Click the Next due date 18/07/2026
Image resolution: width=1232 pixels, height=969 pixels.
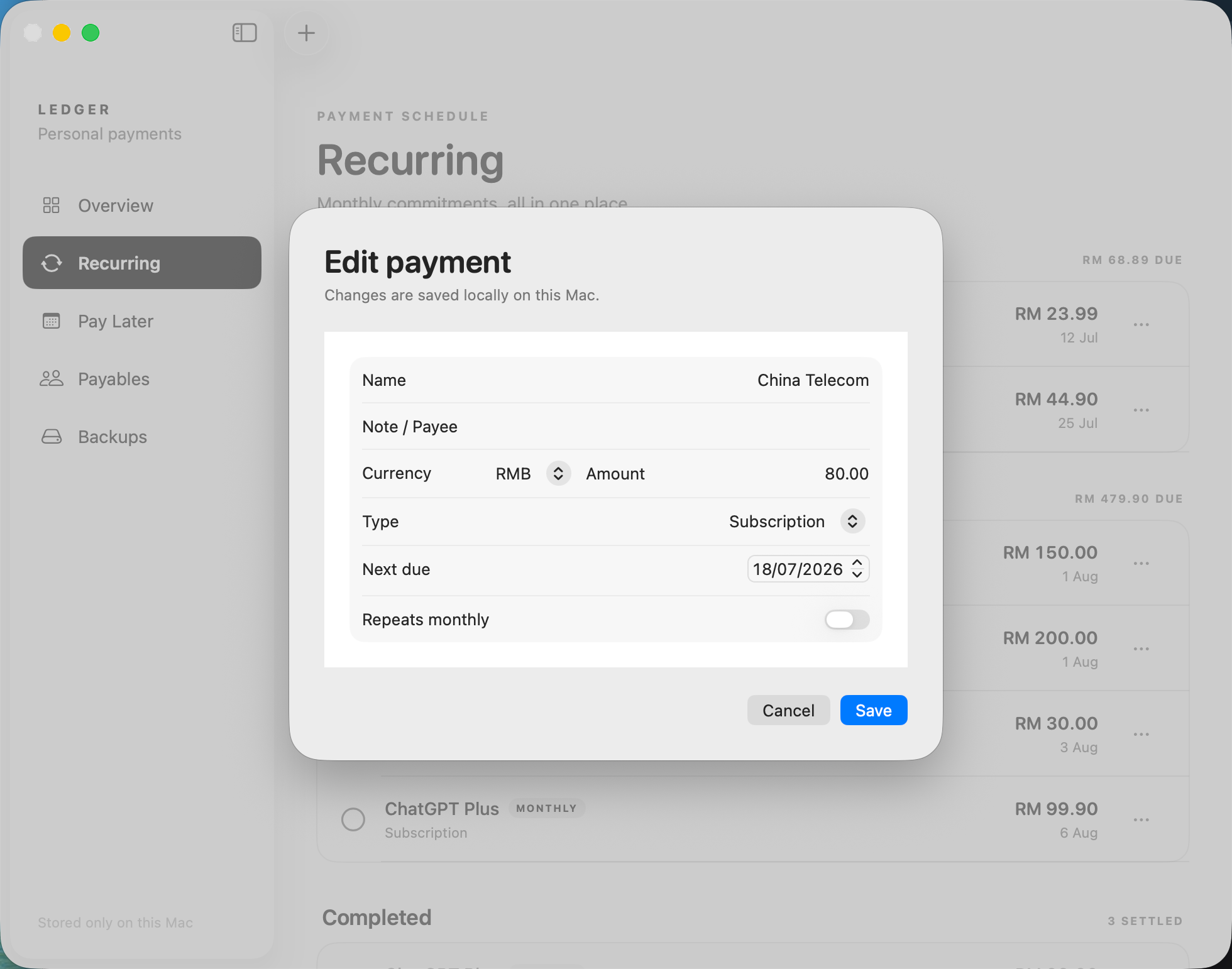coord(798,569)
